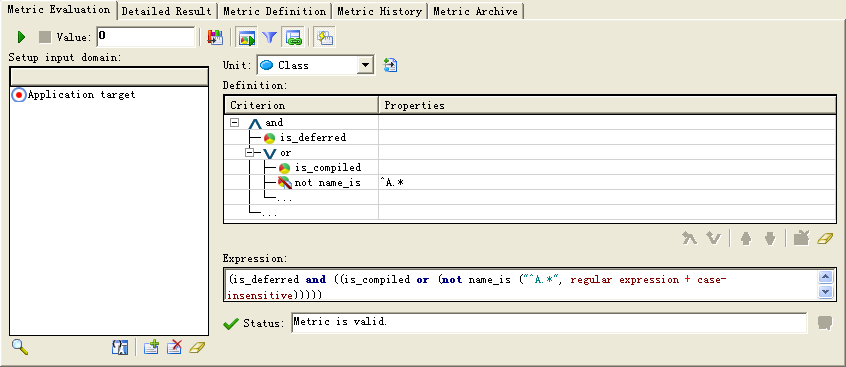Click the red dot Application target icon
846x367 pixels.
19,95
